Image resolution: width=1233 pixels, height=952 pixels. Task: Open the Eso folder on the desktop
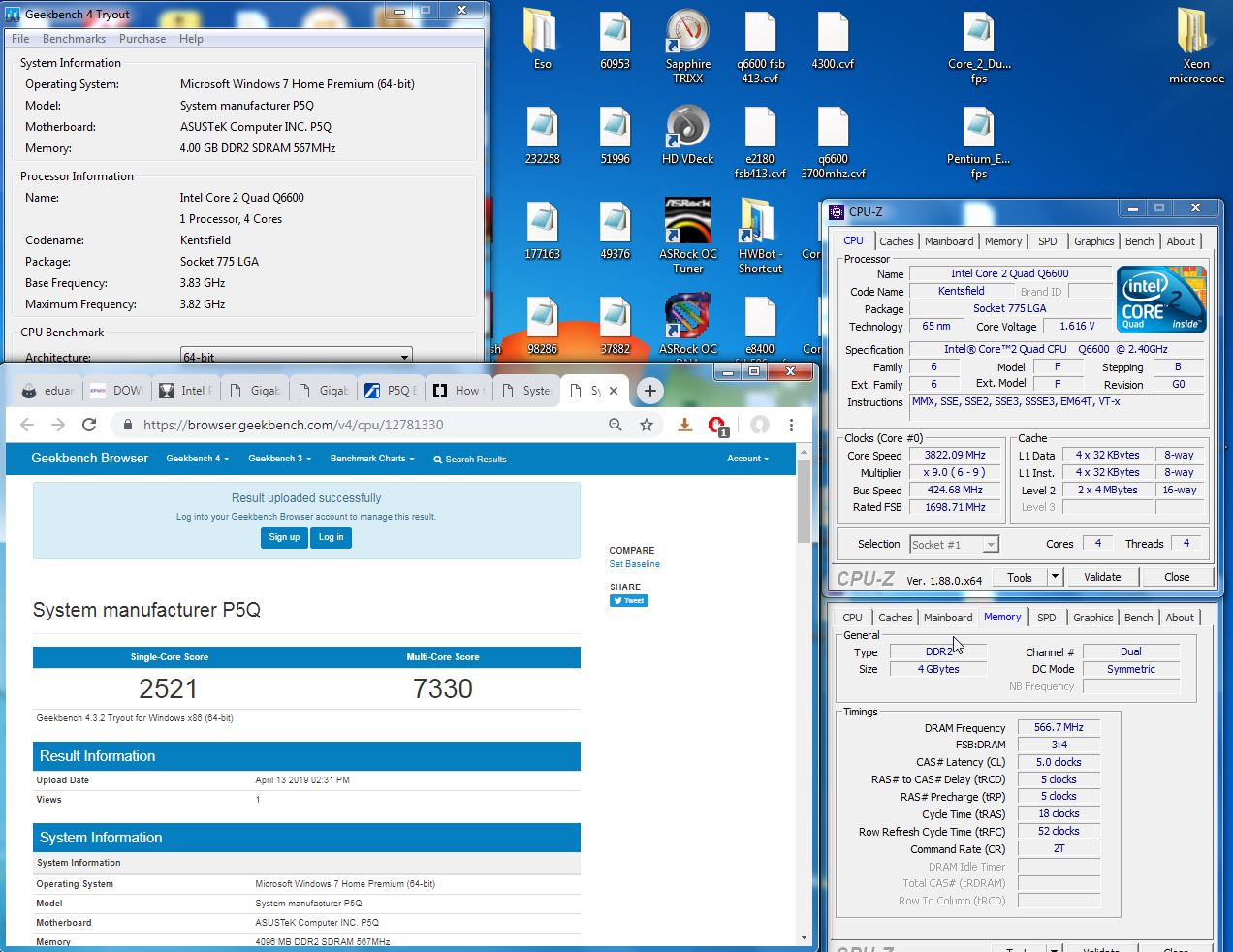541,40
